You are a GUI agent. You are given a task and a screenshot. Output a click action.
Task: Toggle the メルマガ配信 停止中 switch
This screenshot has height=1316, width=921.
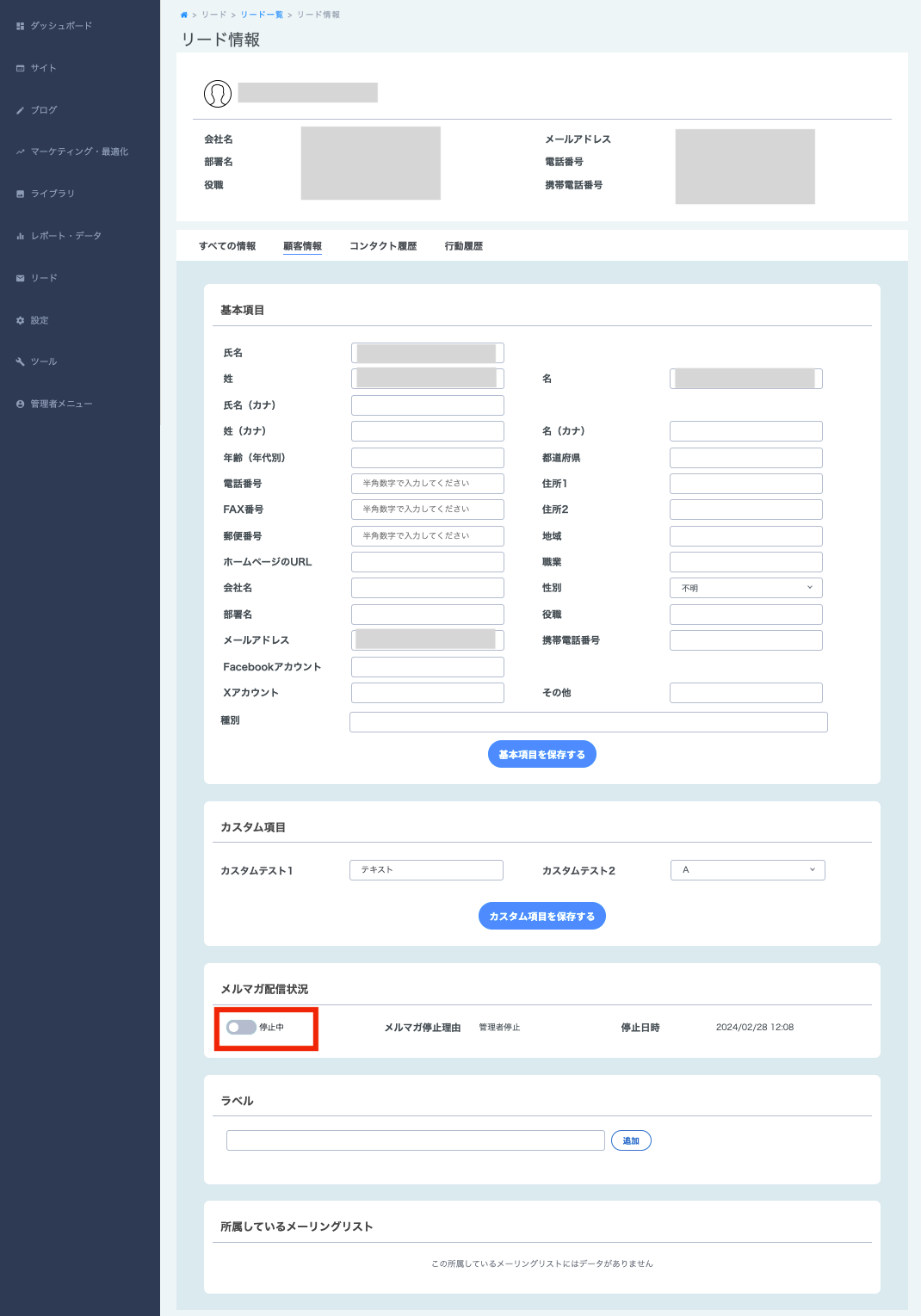tap(241, 1027)
